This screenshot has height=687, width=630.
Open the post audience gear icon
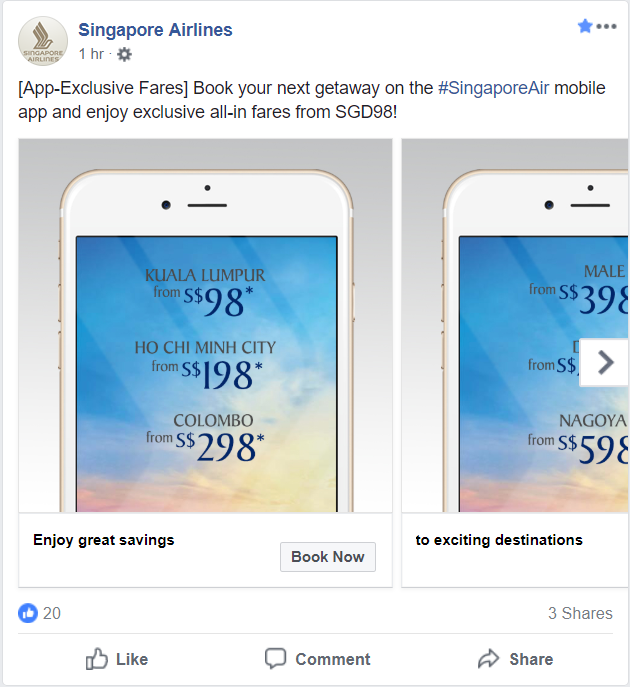pyautogui.click(x=124, y=54)
